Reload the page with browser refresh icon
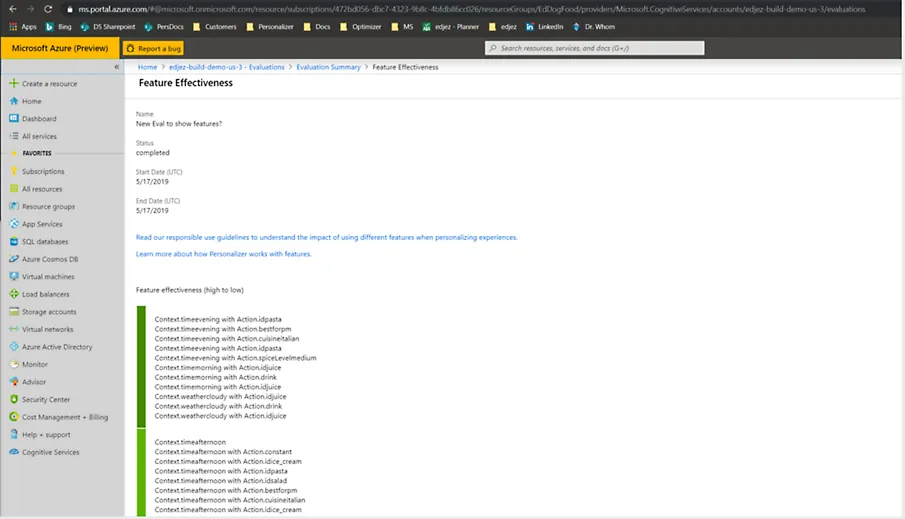Image resolution: width=905 pixels, height=519 pixels. (x=48, y=9)
